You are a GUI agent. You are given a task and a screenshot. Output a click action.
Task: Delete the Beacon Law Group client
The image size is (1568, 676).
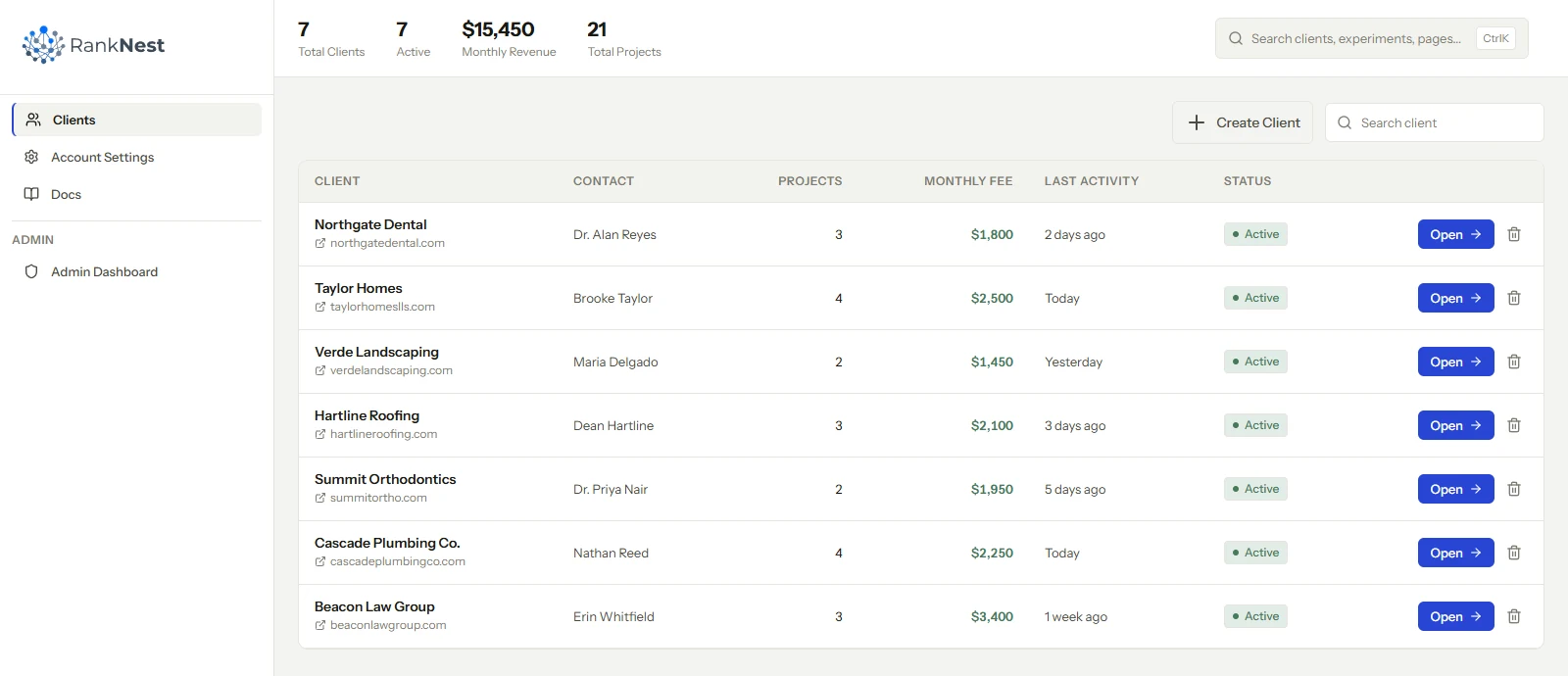pyautogui.click(x=1514, y=616)
